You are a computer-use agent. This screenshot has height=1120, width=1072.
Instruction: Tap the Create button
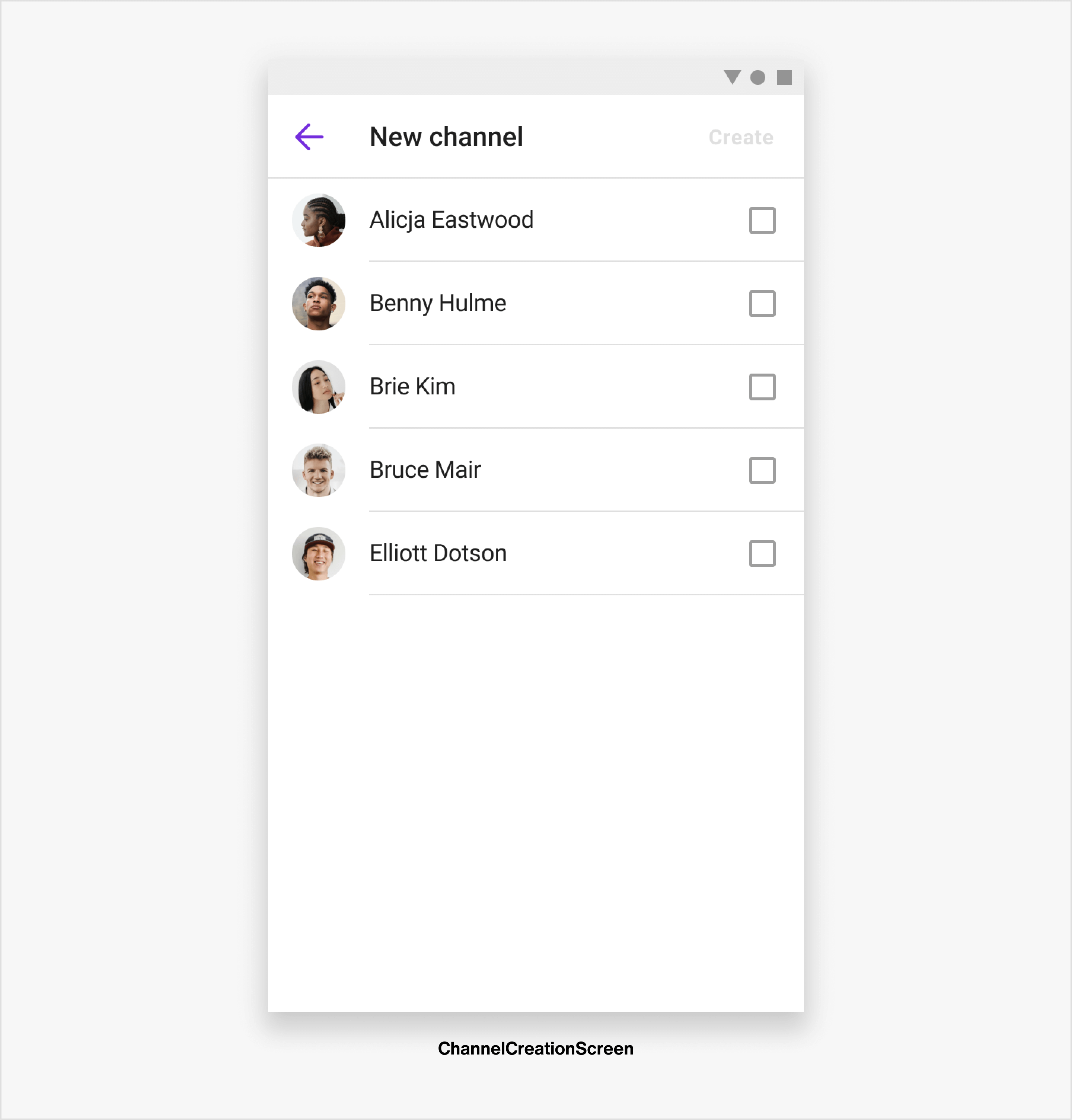point(741,138)
